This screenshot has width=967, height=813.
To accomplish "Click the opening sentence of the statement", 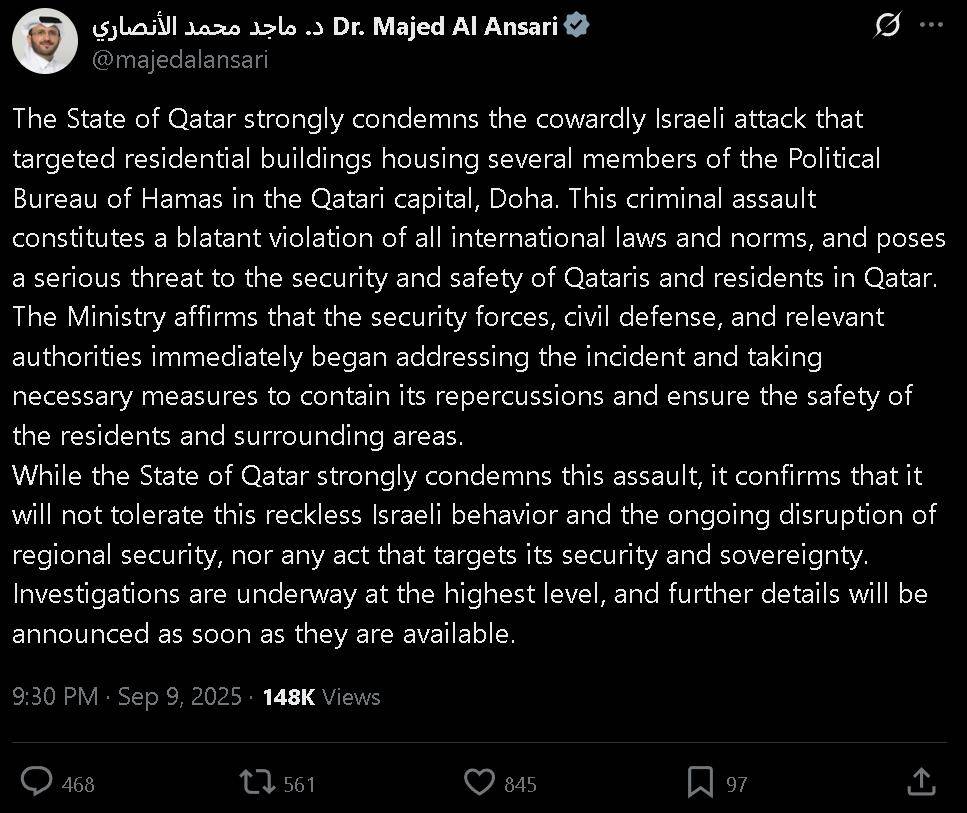I will (437, 119).
